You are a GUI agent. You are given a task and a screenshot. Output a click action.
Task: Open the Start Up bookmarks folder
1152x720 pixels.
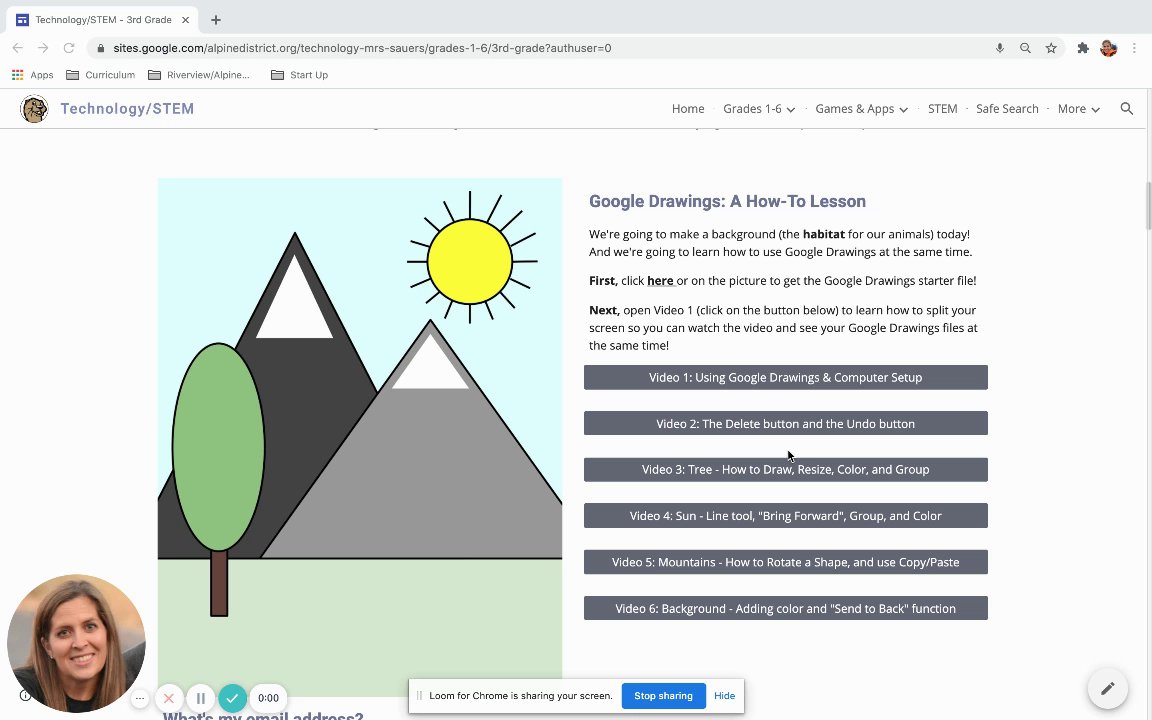click(x=299, y=75)
